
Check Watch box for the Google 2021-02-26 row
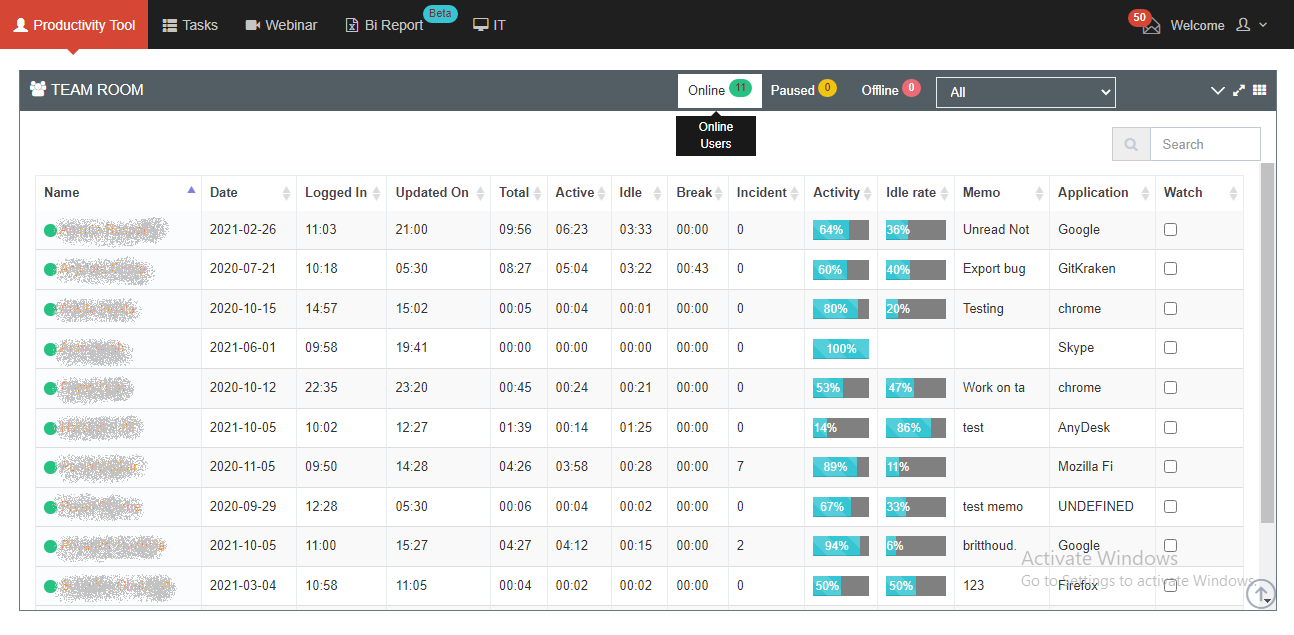[x=1171, y=229]
